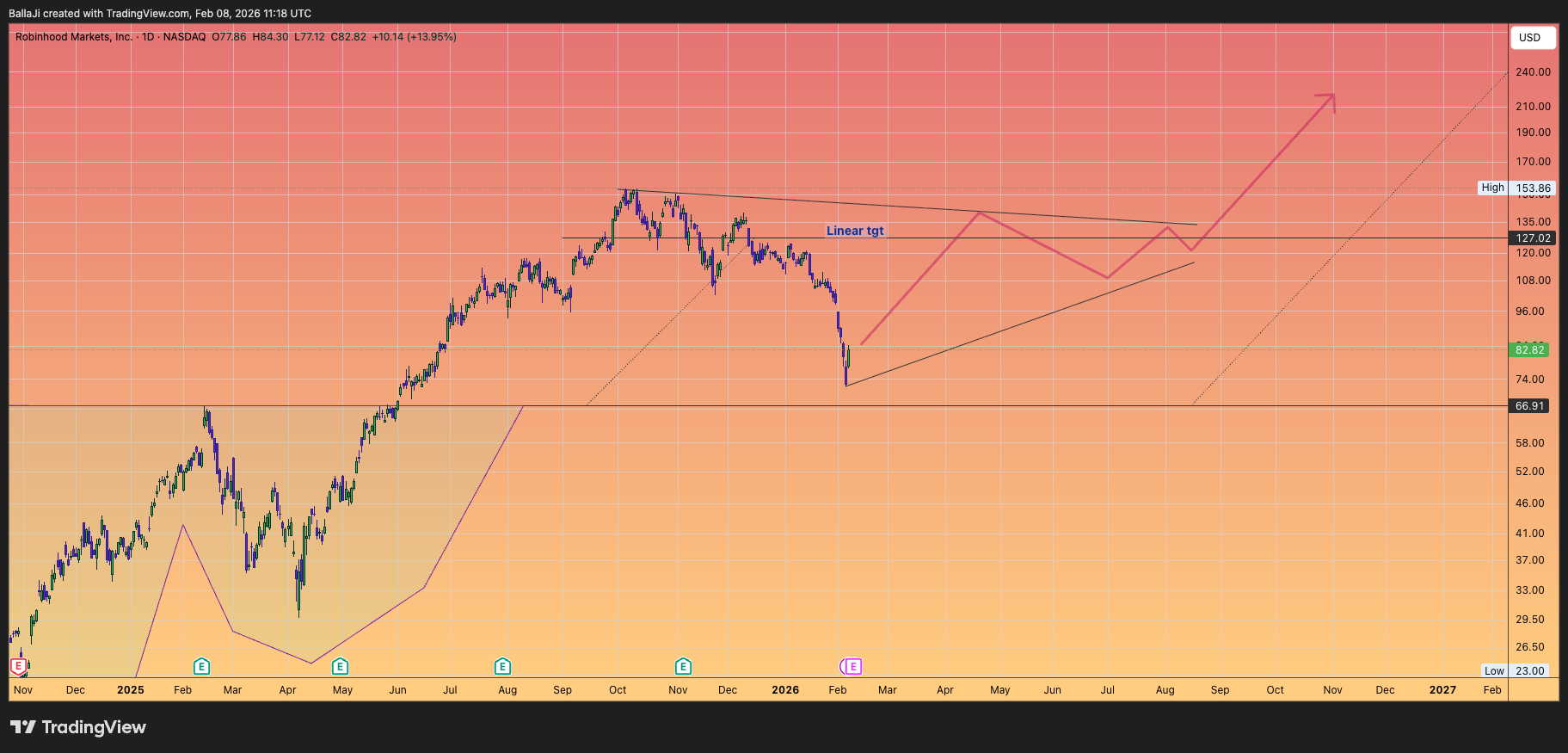Click the 190.00 price scale label
This screenshot has height=753, width=1568.
(x=1533, y=133)
